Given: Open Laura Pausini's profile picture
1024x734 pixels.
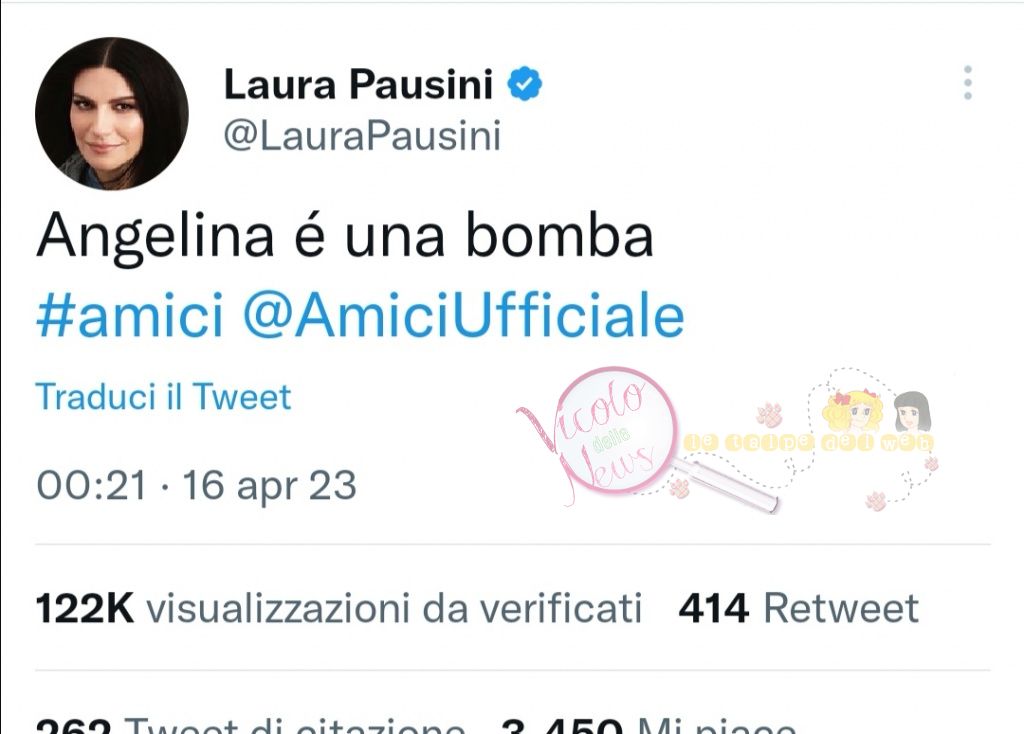Looking at the screenshot, I should coord(112,114).
